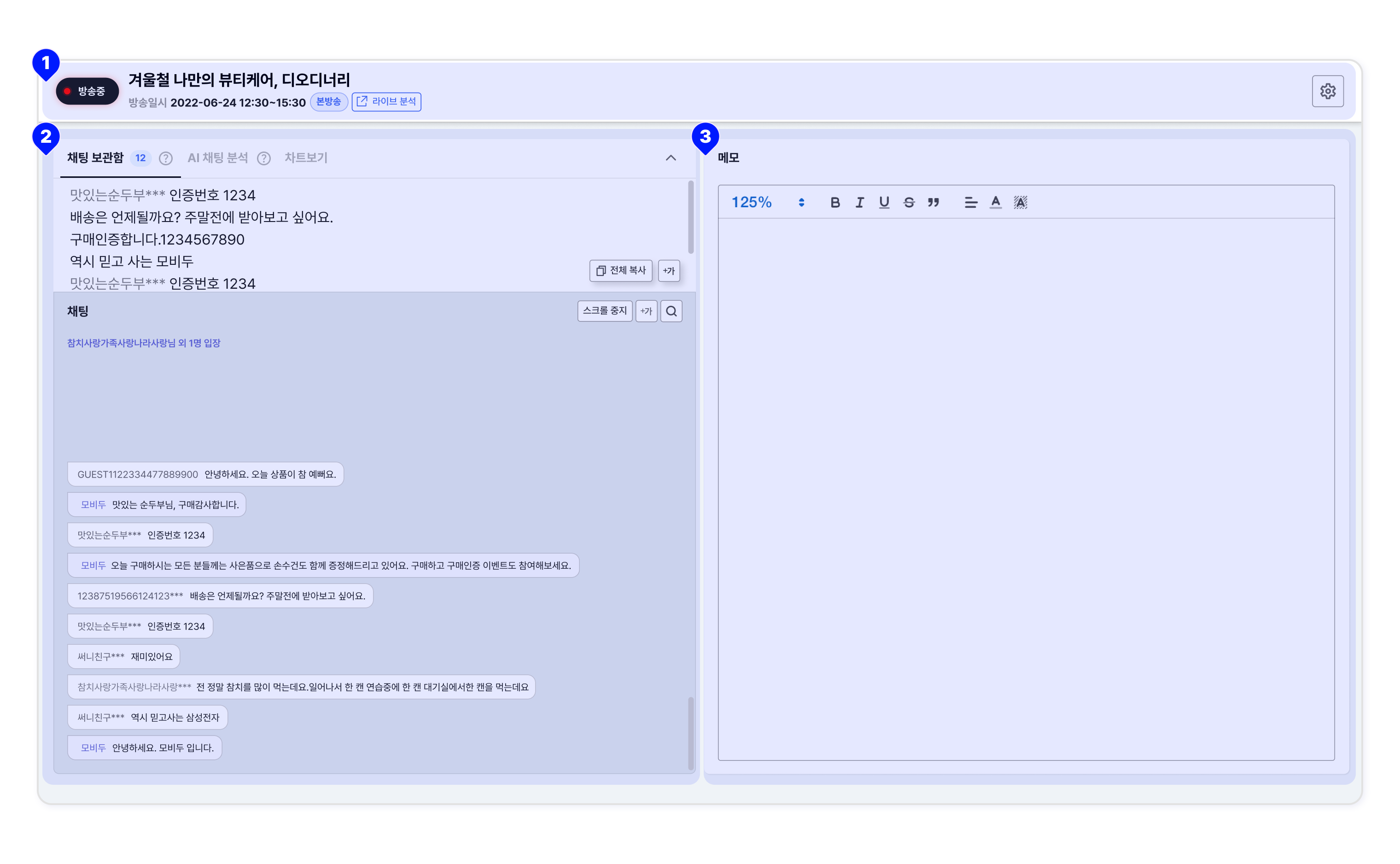Screen dimensions: 1400x864
Task: Increase font size in 채팅 section
Action: click(646, 311)
